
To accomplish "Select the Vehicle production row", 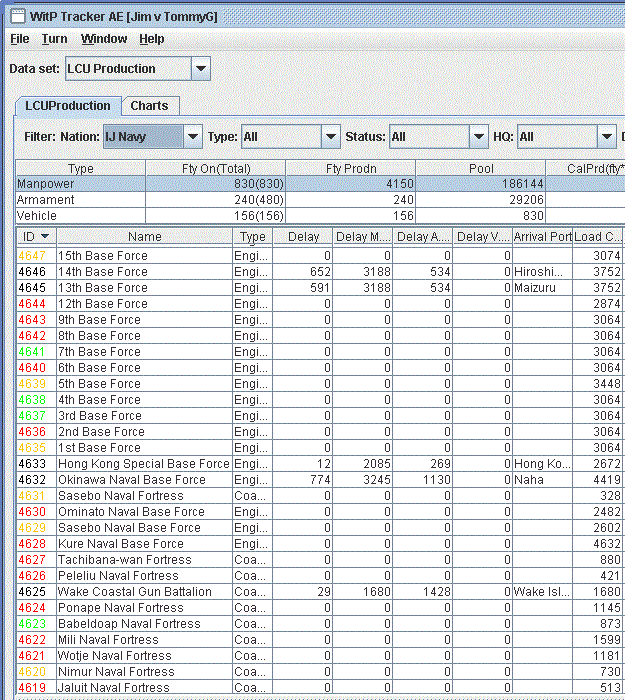I will [x=321, y=216].
